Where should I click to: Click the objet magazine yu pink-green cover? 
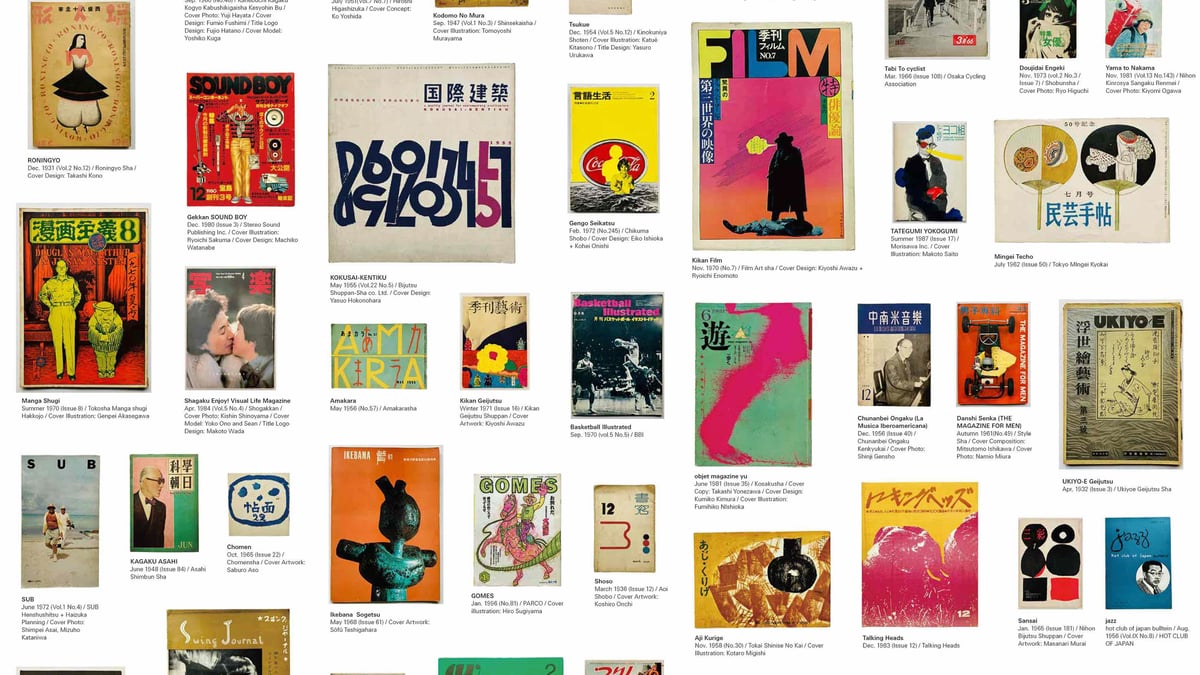coord(753,384)
